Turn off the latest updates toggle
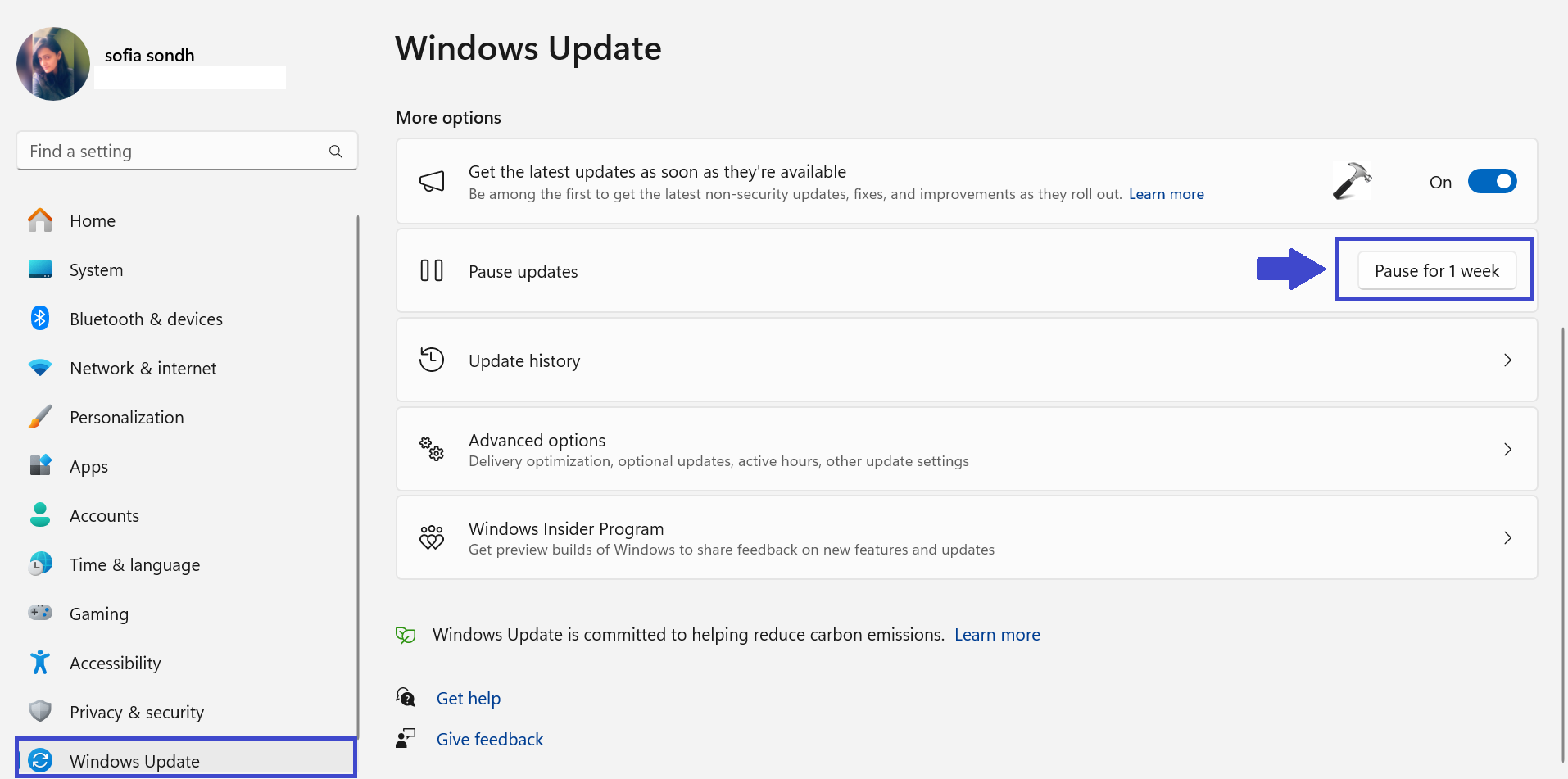The width and height of the screenshot is (1568, 779). pyautogui.click(x=1492, y=181)
